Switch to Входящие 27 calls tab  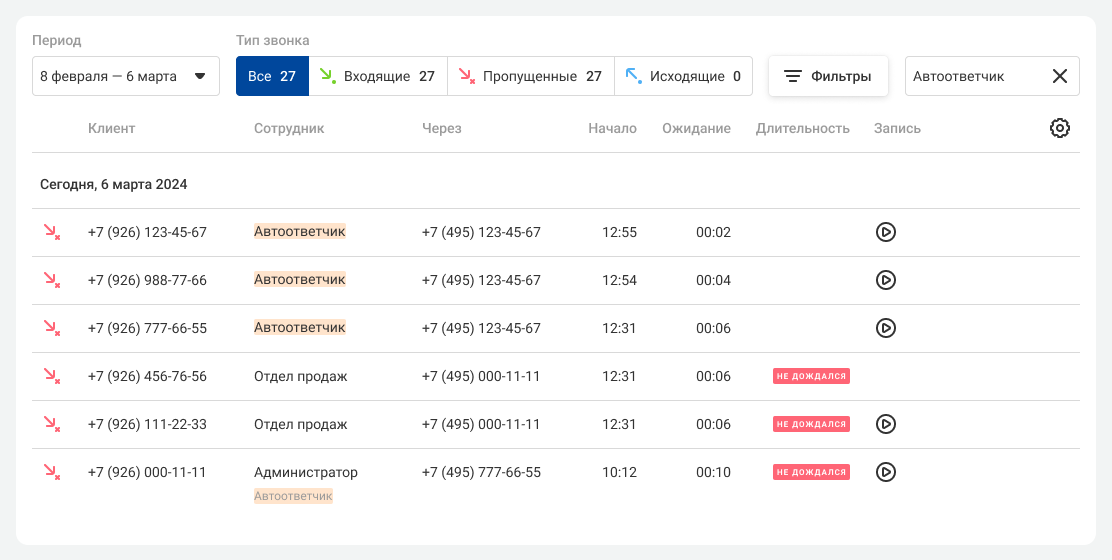pyautogui.click(x=378, y=76)
